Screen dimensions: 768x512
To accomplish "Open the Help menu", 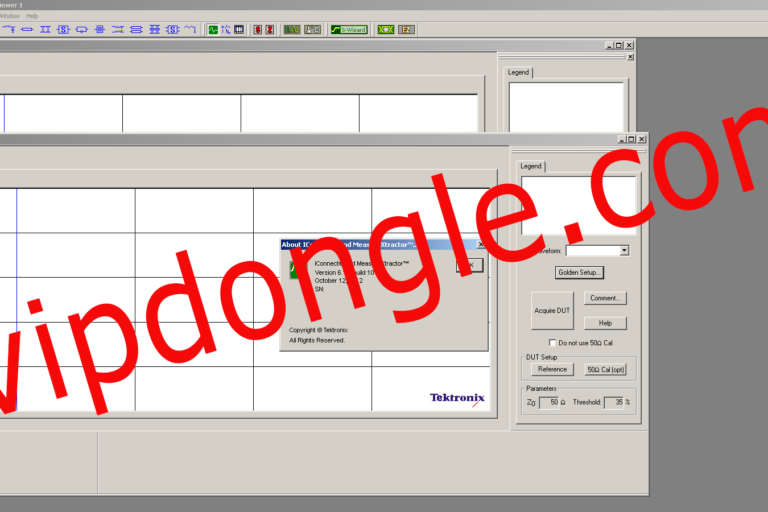I will [x=32, y=16].
